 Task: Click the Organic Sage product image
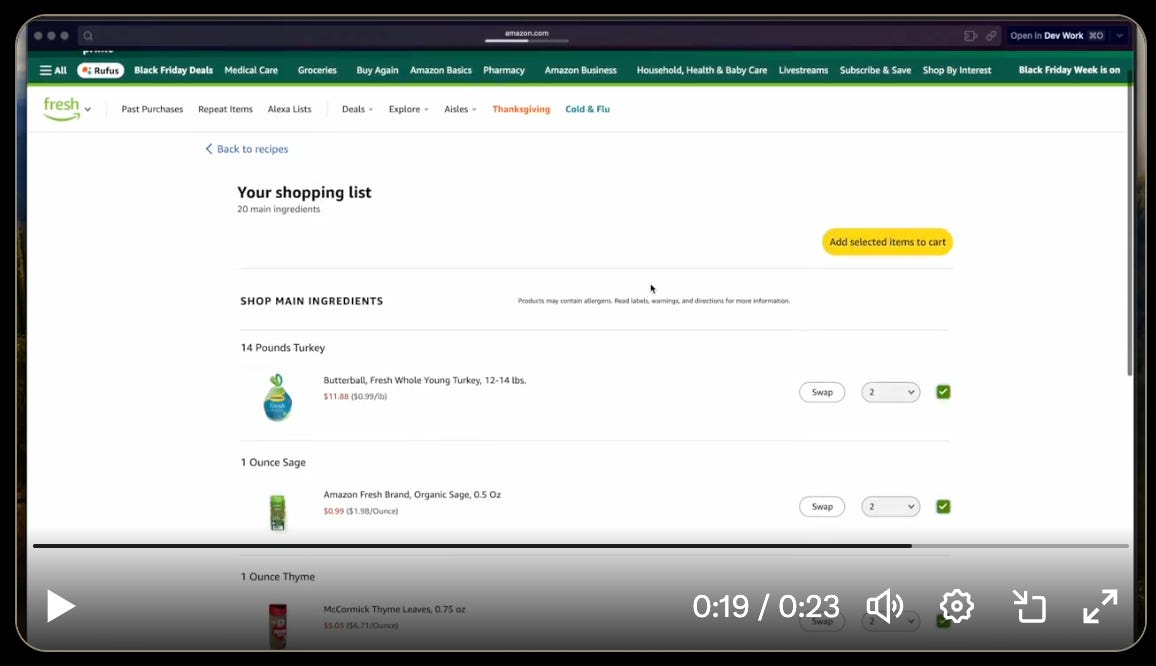tap(277, 513)
